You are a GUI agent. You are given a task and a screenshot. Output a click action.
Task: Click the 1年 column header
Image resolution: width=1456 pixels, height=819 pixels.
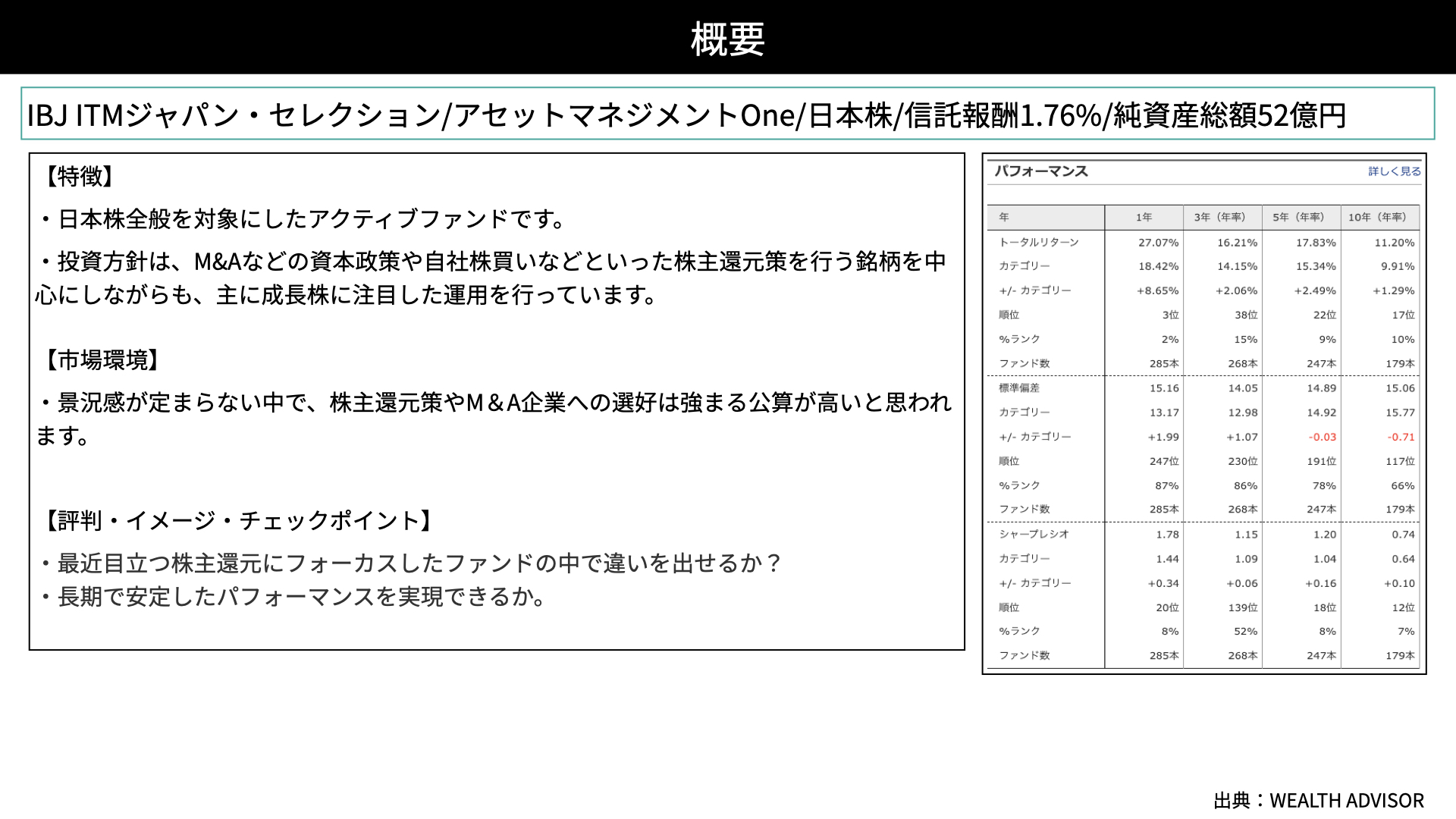(x=1144, y=218)
